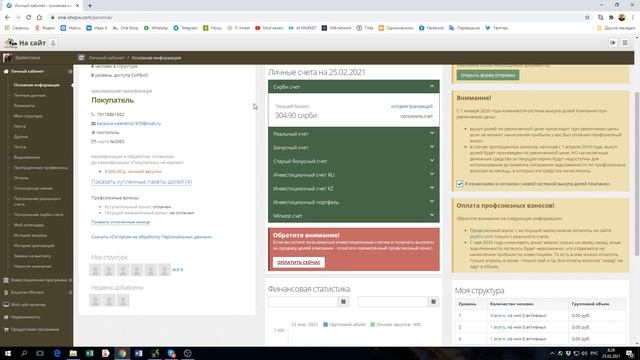Click the start date input field
This screenshot has height=360, width=640.
pyautogui.click(x=303, y=302)
